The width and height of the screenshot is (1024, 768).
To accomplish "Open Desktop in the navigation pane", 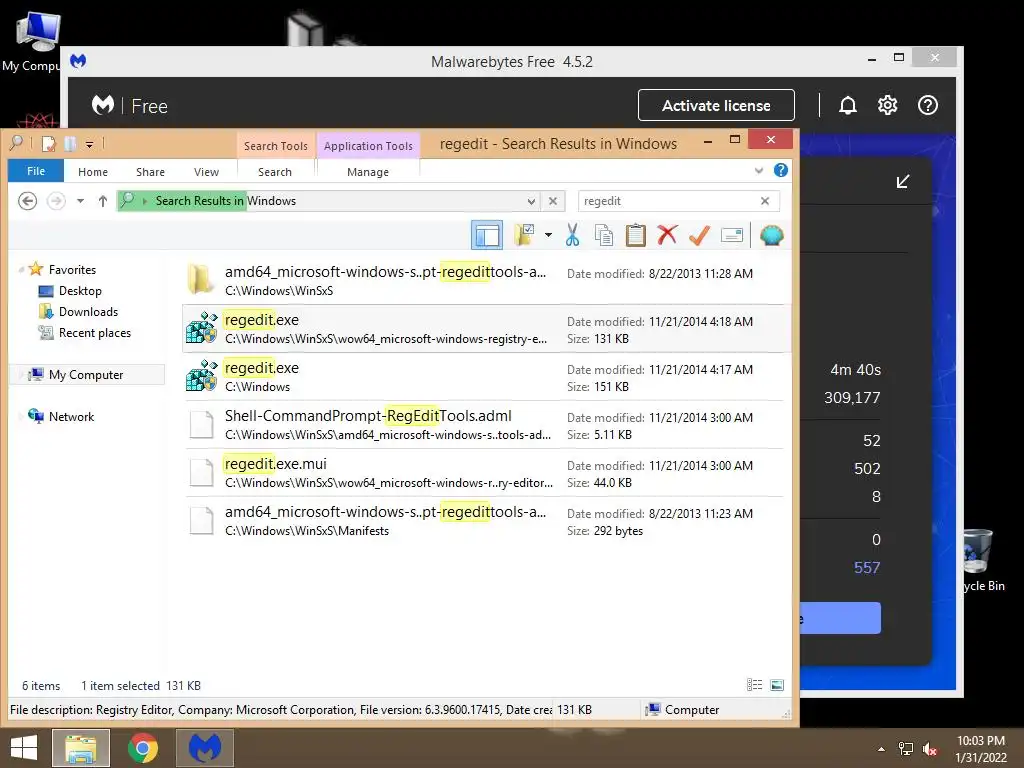I will pos(80,291).
